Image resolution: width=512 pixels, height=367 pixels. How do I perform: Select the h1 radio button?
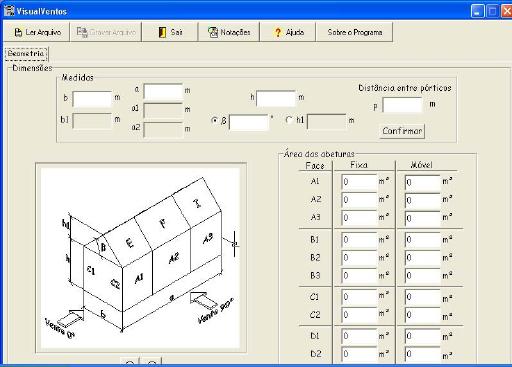[x=289, y=120]
